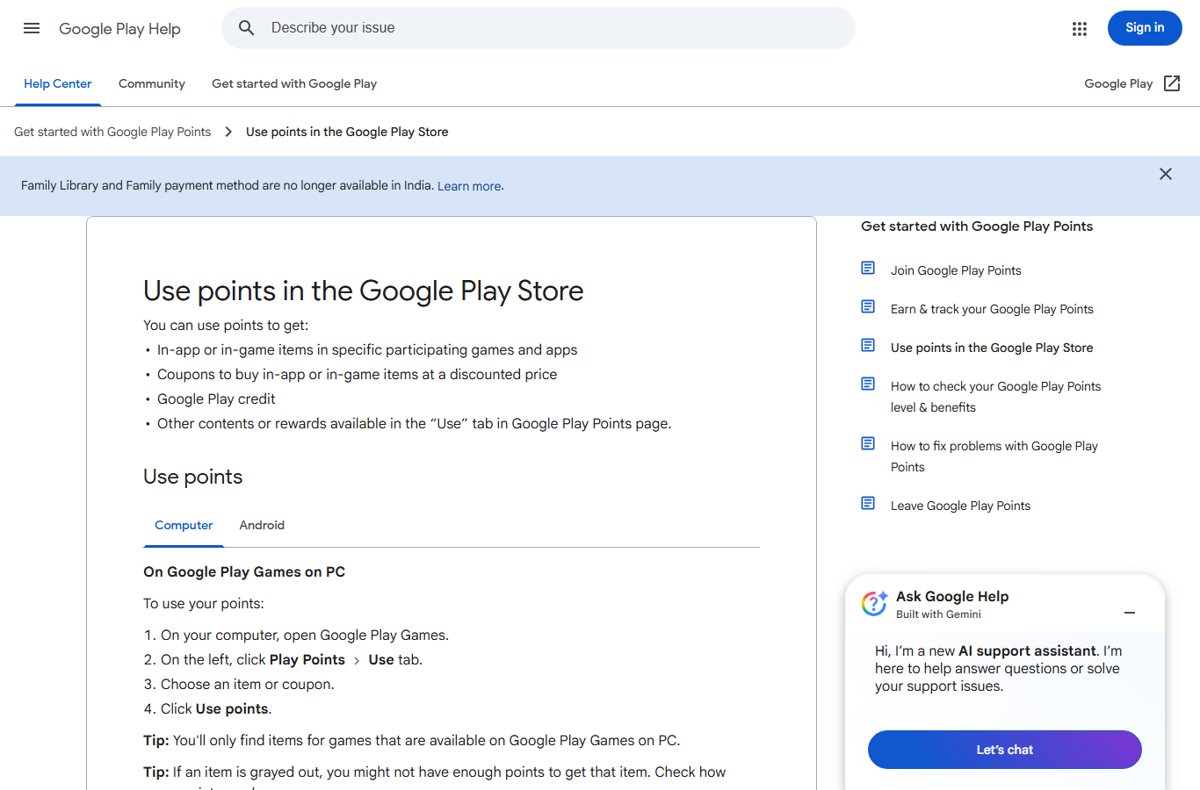Follow the Learn more link in banner
Viewport: 1200px width, 790px height.
click(x=469, y=186)
